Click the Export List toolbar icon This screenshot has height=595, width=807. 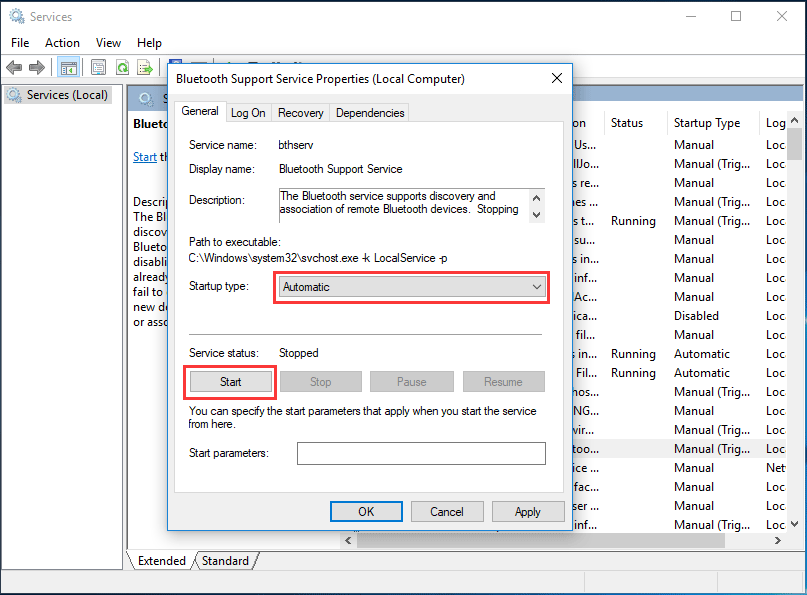(x=145, y=67)
